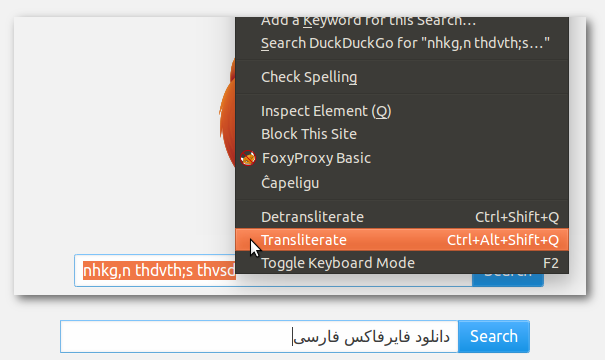Click the blue Search button beside Persian text
This screenshot has width=605, height=360.
pyautogui.click(x=493, y=336)
